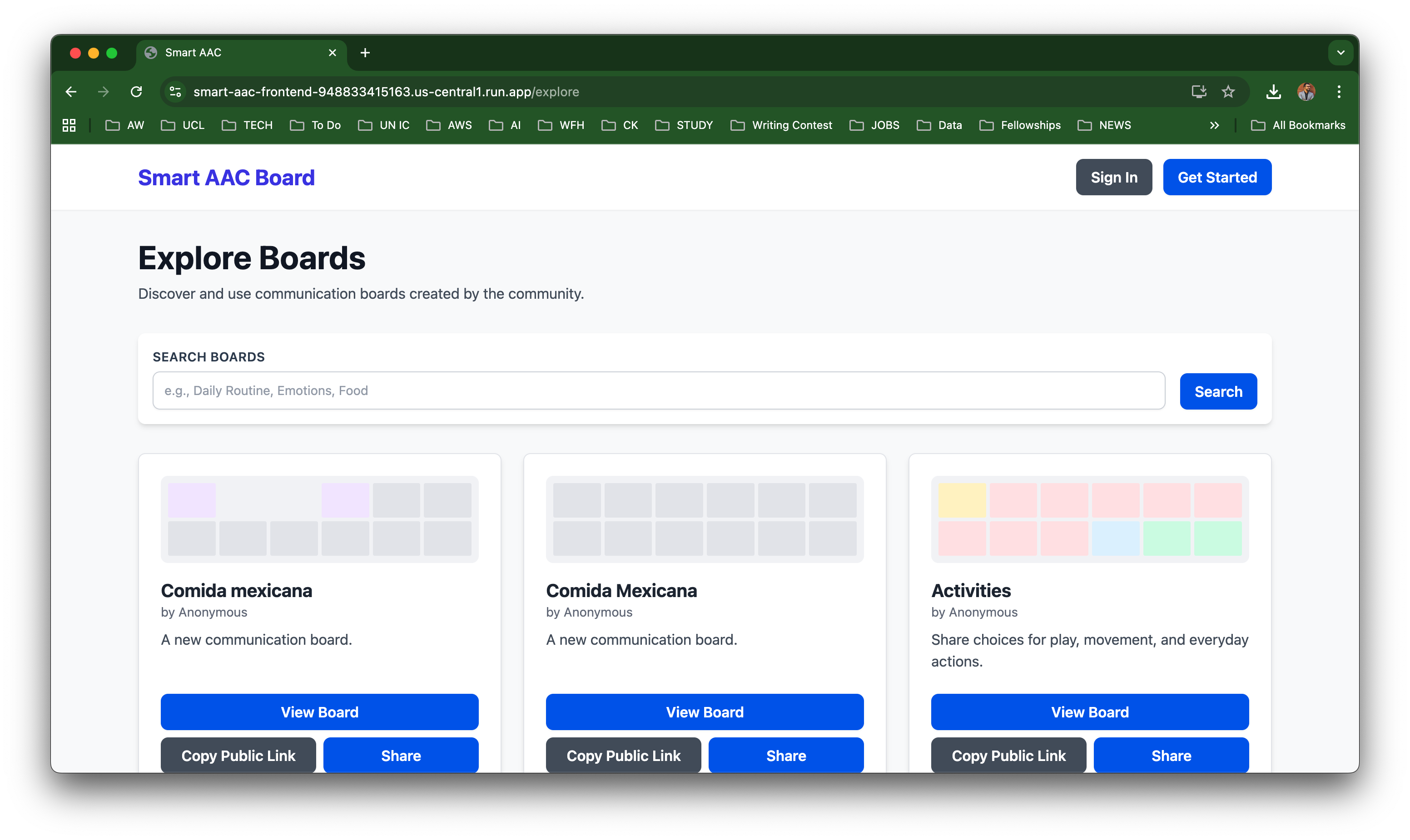Open site information icon in address bar
1410x840 pixels.
[x=175, y=92]
